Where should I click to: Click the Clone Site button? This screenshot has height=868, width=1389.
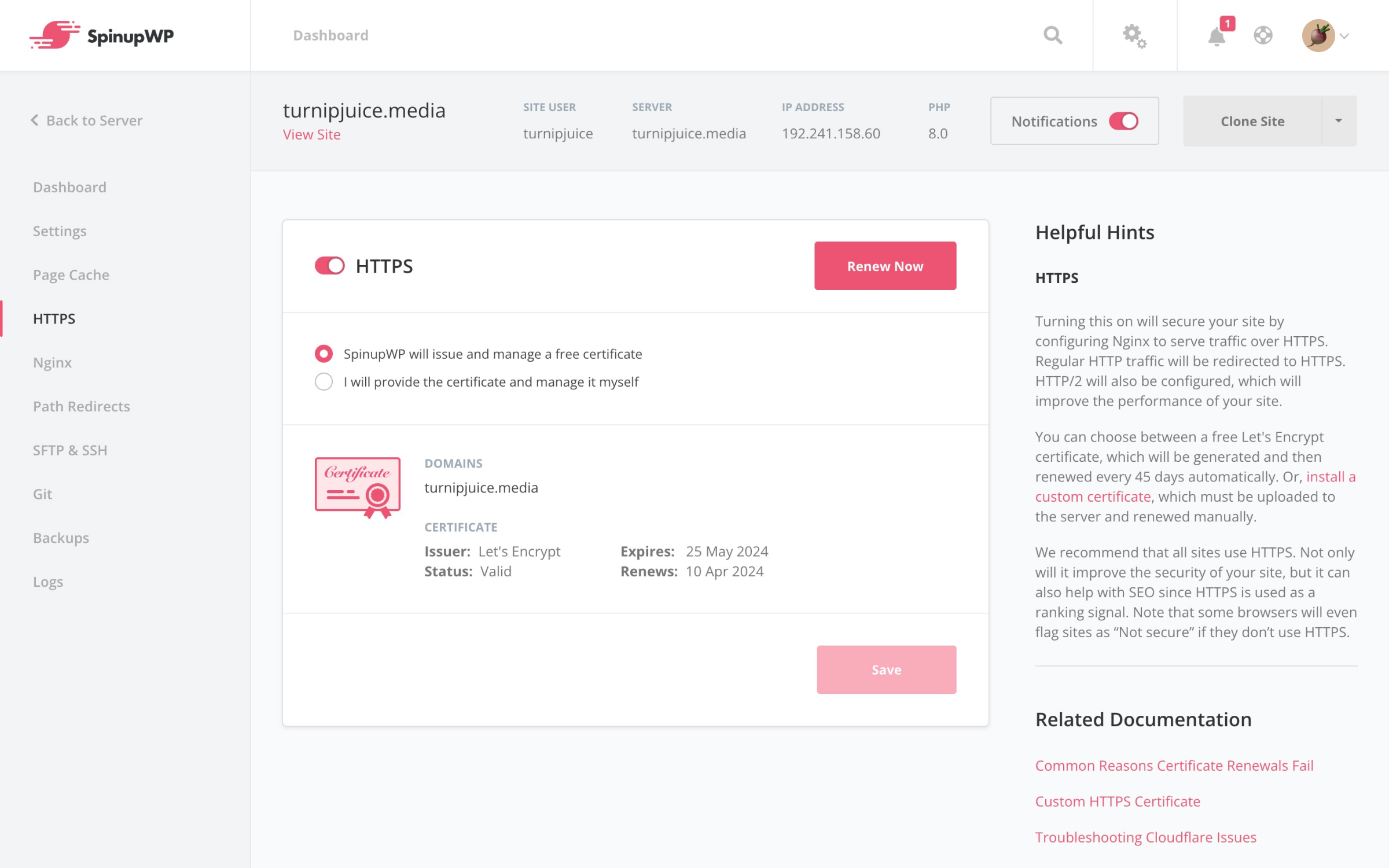tap(1252, 121)
